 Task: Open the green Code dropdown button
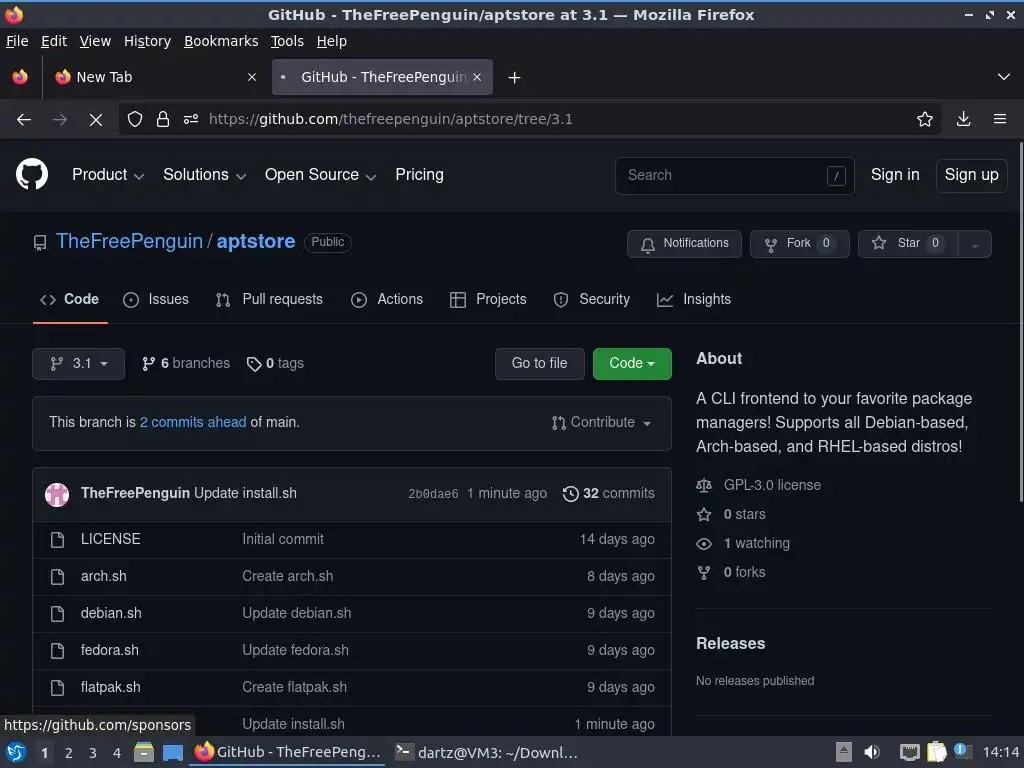click(x=632, y=364)
